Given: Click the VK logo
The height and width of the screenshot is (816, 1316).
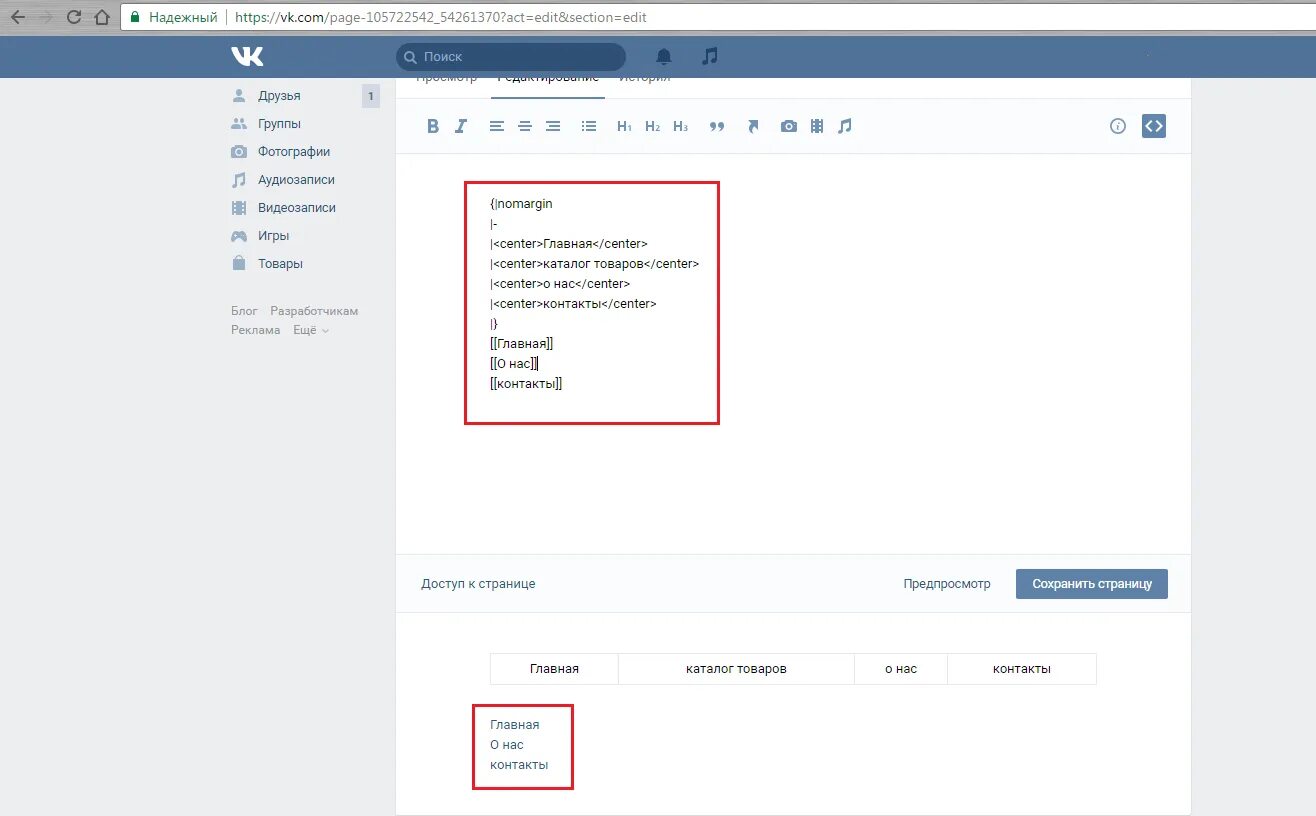Looking at the screenshot, I should click(247, 57).
